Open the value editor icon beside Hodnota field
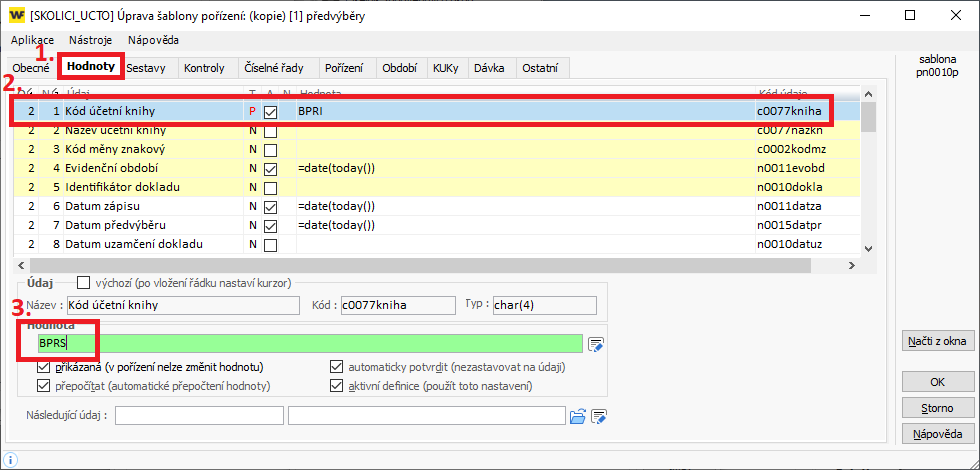The image size is (980, 470). (596, 344)
